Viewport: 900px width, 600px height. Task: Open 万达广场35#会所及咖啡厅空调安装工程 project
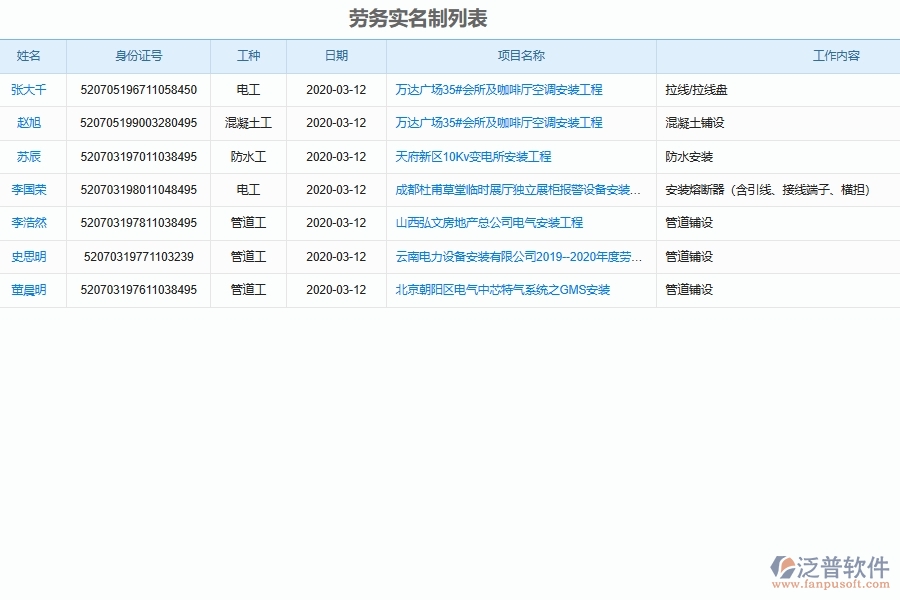point(498,90)
